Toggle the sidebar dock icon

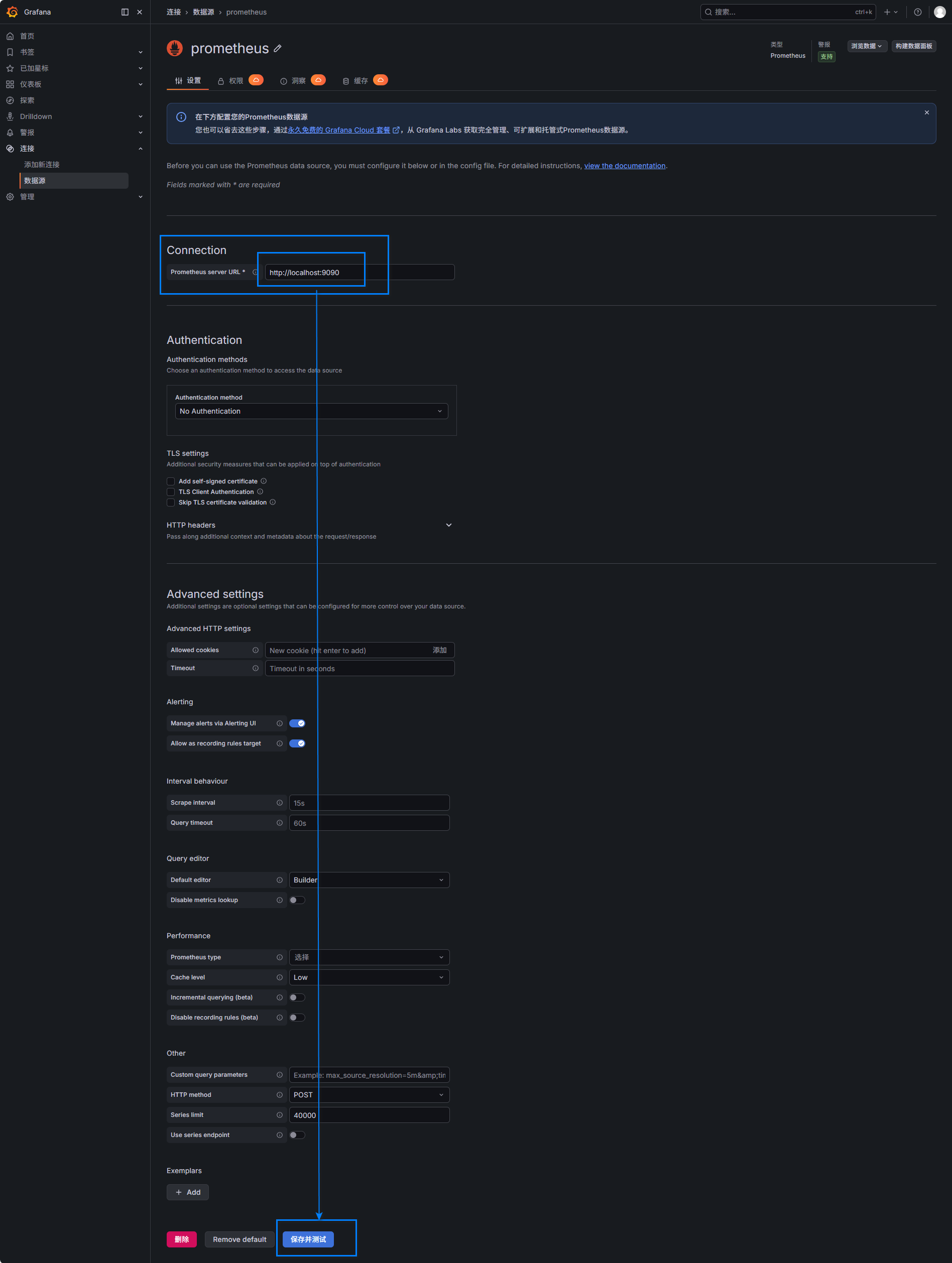click(125, 12)
